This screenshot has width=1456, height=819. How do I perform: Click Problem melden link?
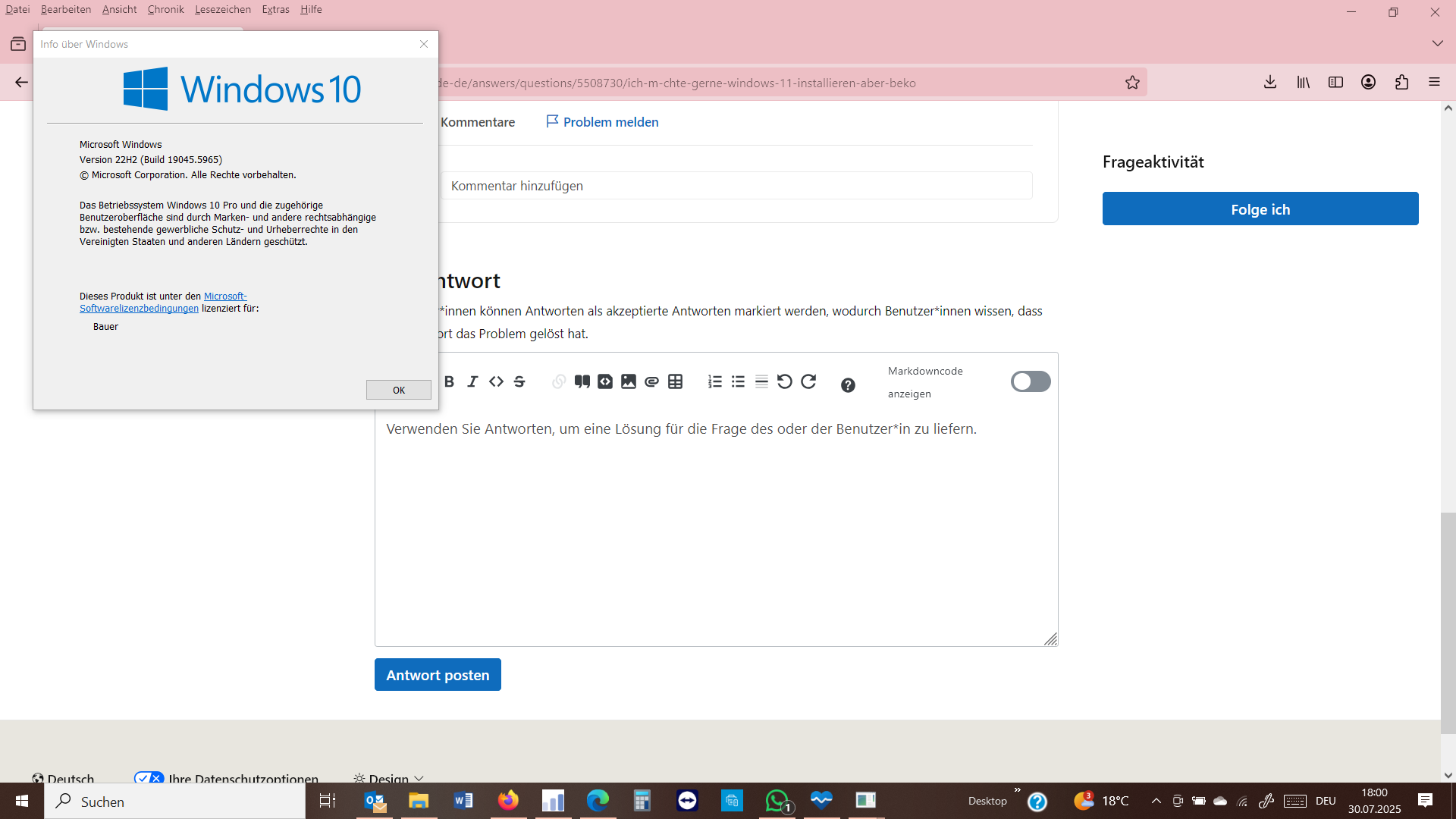click(602, 121)
